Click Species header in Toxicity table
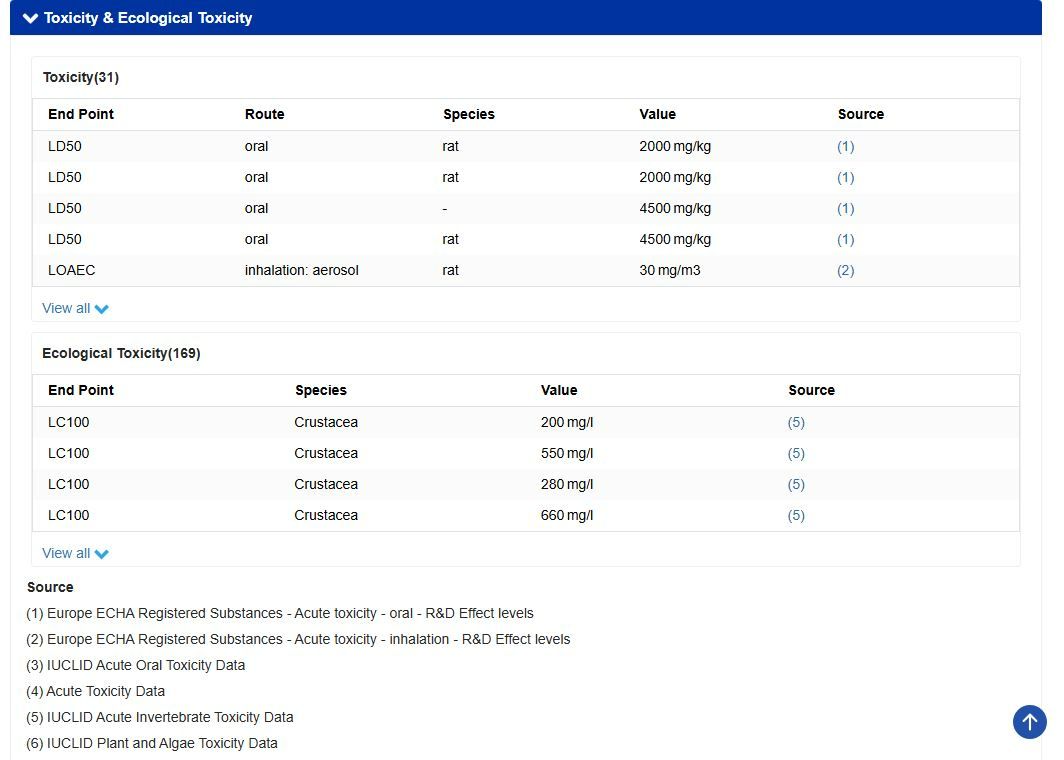This screenshot has height=760, width=1064. pos(469,114)
